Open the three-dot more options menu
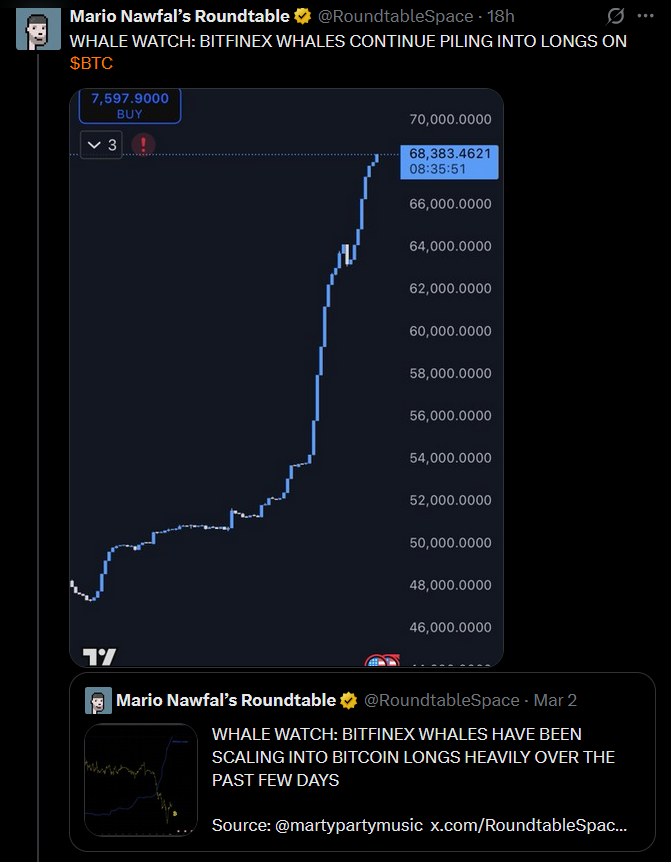The image size is (671, 862). pos(645,16)
